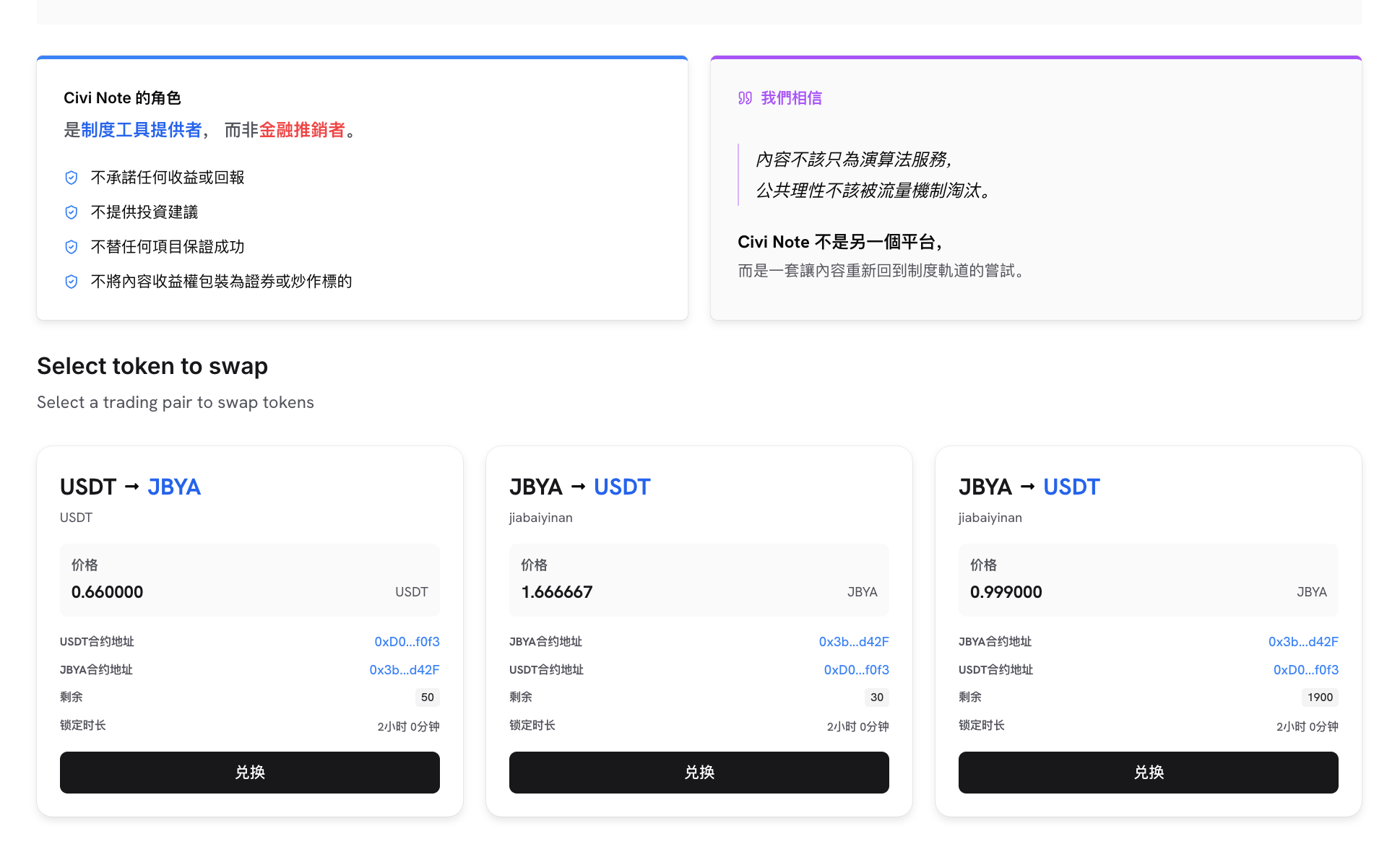Click shield icon beside 不提供投資建議
The width and height of the screenshot is (1400, 852).
pyautogui.click(x=72, y=212)
